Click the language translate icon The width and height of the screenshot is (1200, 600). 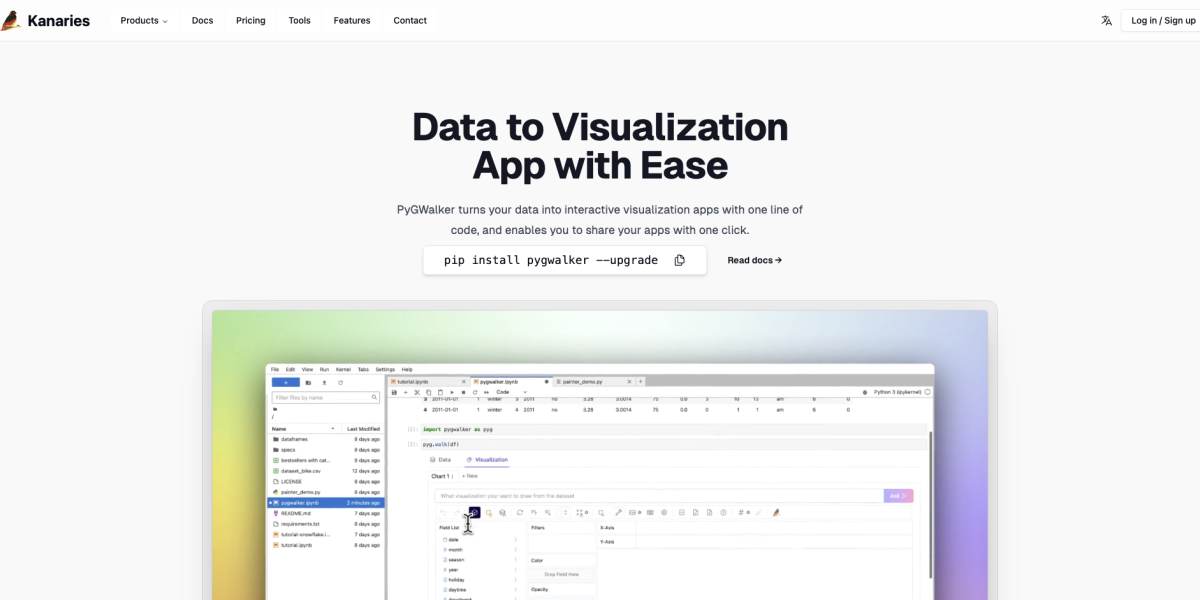[x=1106, y=20]
